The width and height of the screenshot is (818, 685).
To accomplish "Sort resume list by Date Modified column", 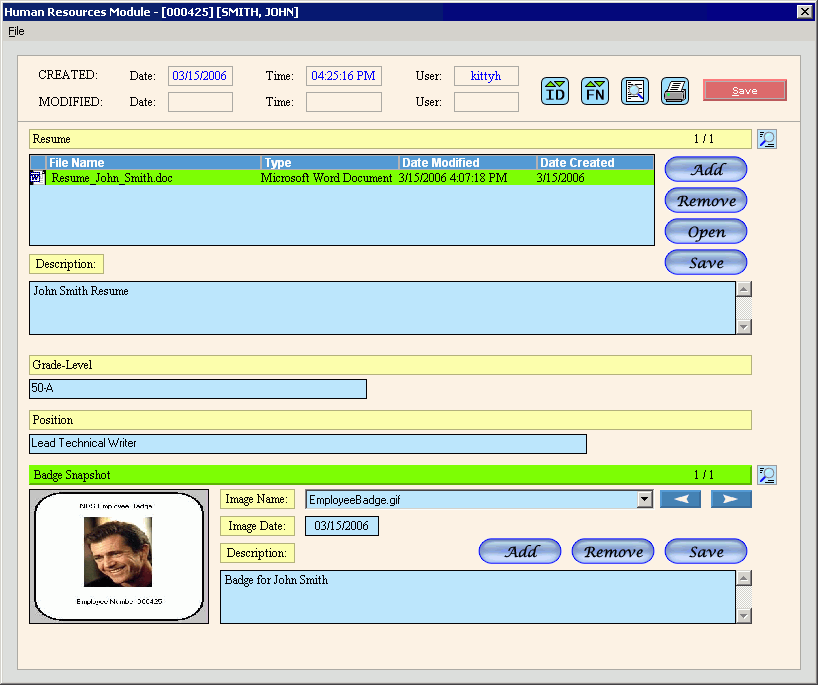I will coord(467,162).
